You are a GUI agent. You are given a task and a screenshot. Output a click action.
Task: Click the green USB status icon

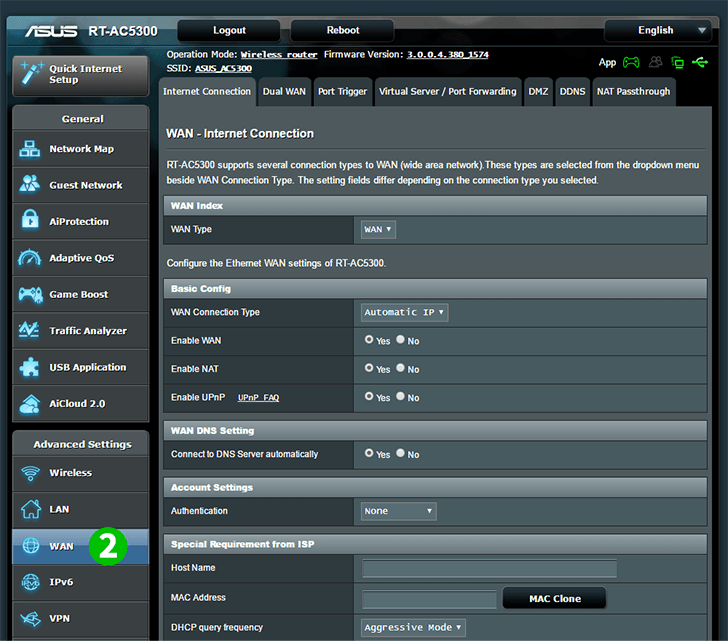[x=700, y=62]
